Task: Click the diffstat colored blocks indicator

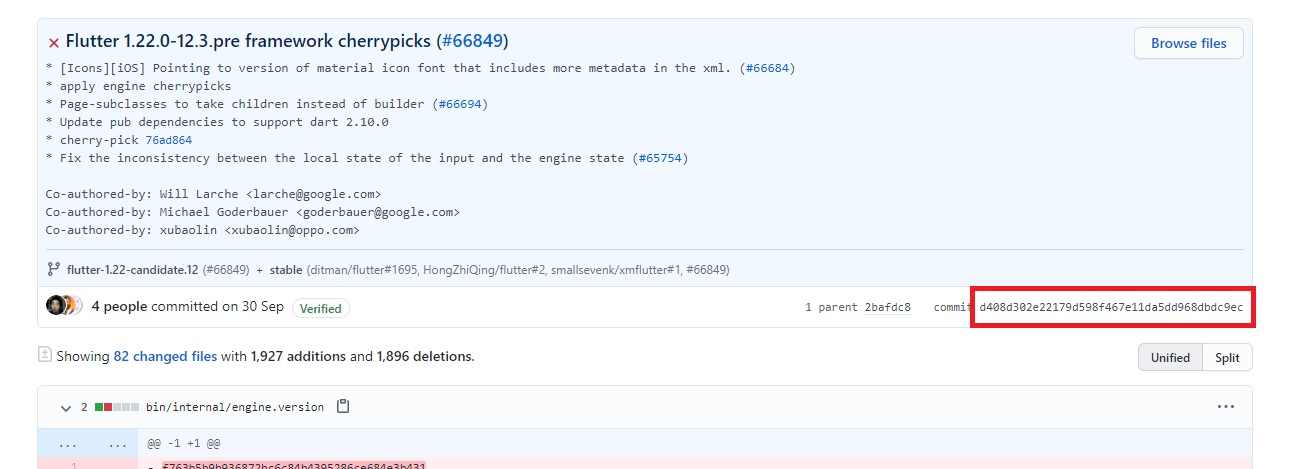Action: pyautogui.click(x=116, y=407)
